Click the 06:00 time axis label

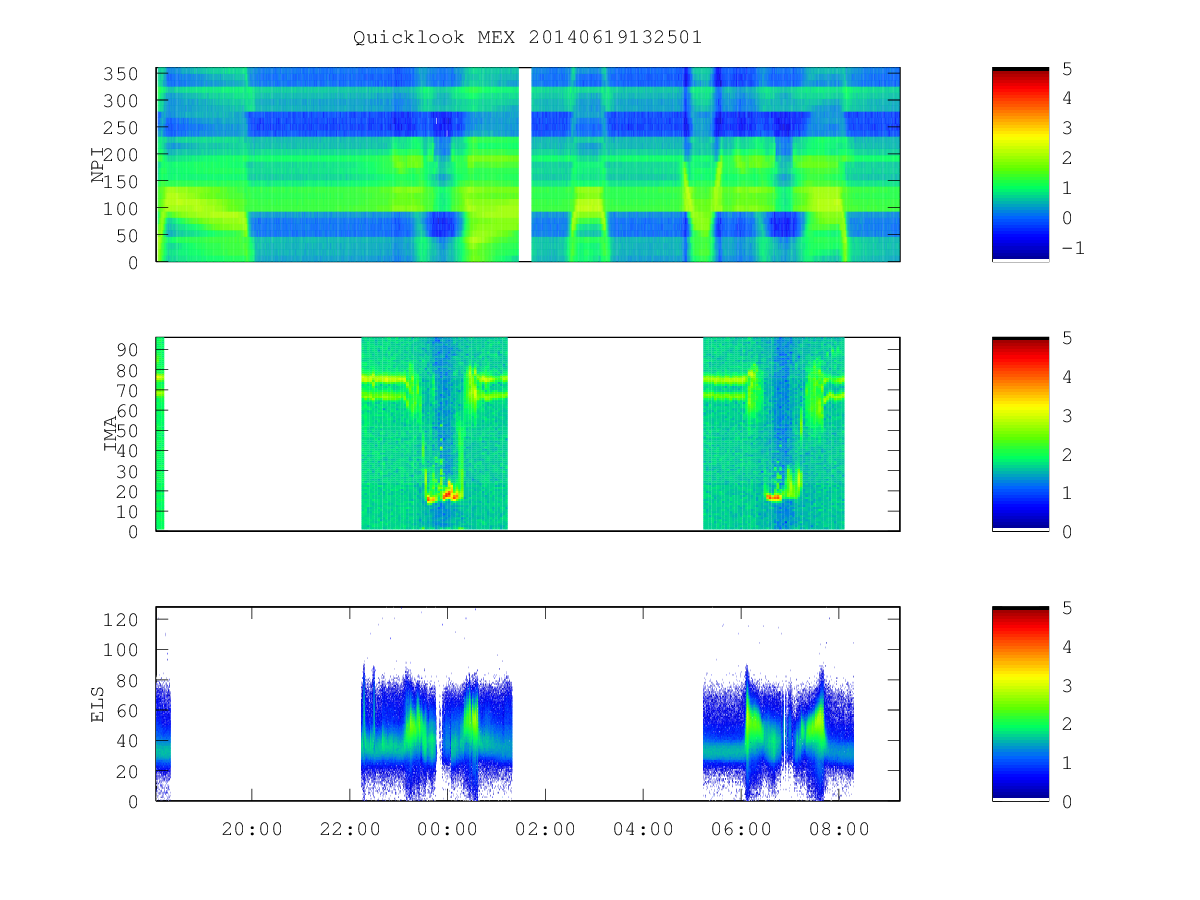[740, 828]
